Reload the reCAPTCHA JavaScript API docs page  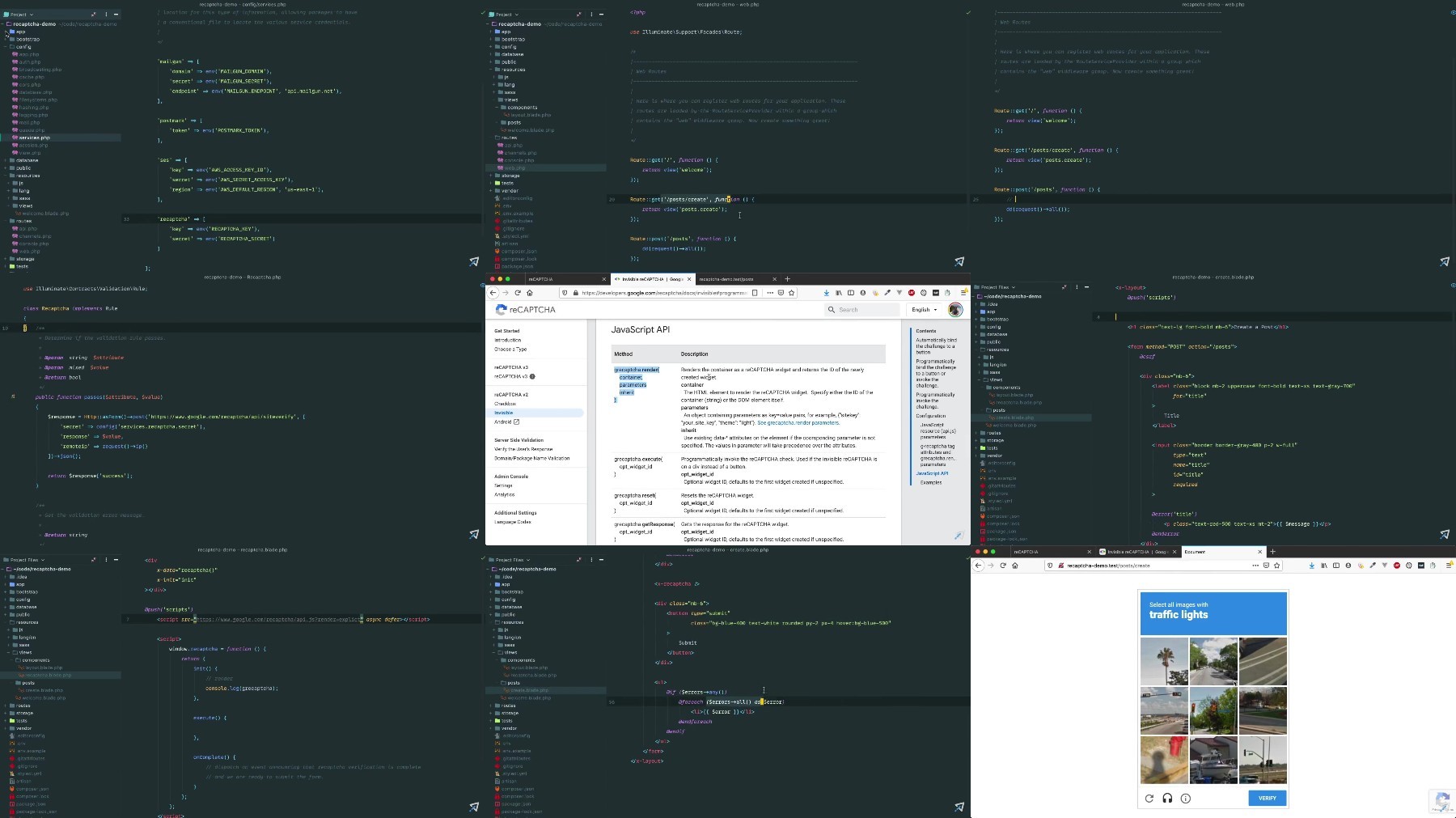(518, 293)
